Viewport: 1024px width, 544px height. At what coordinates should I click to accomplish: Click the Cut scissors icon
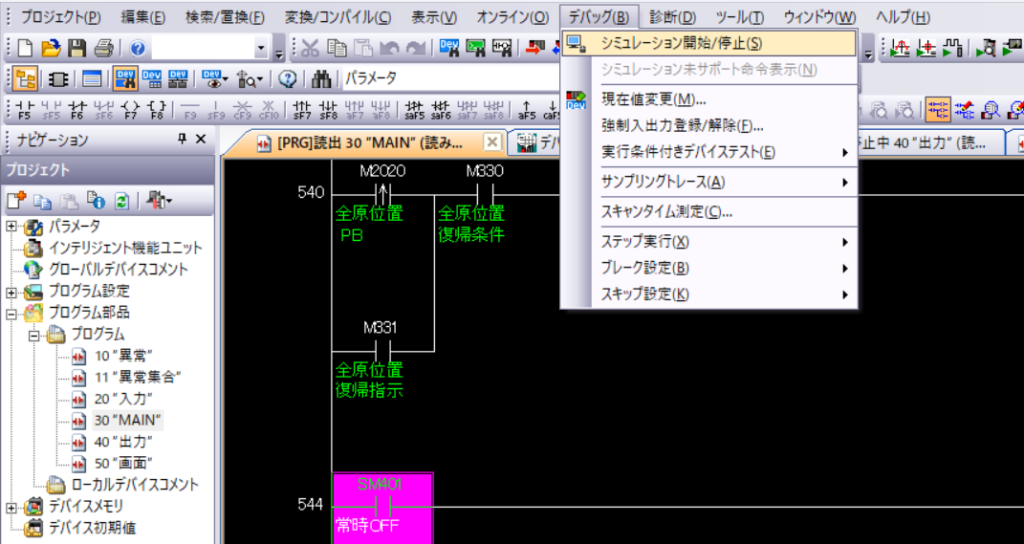click(x=311, y=48)
